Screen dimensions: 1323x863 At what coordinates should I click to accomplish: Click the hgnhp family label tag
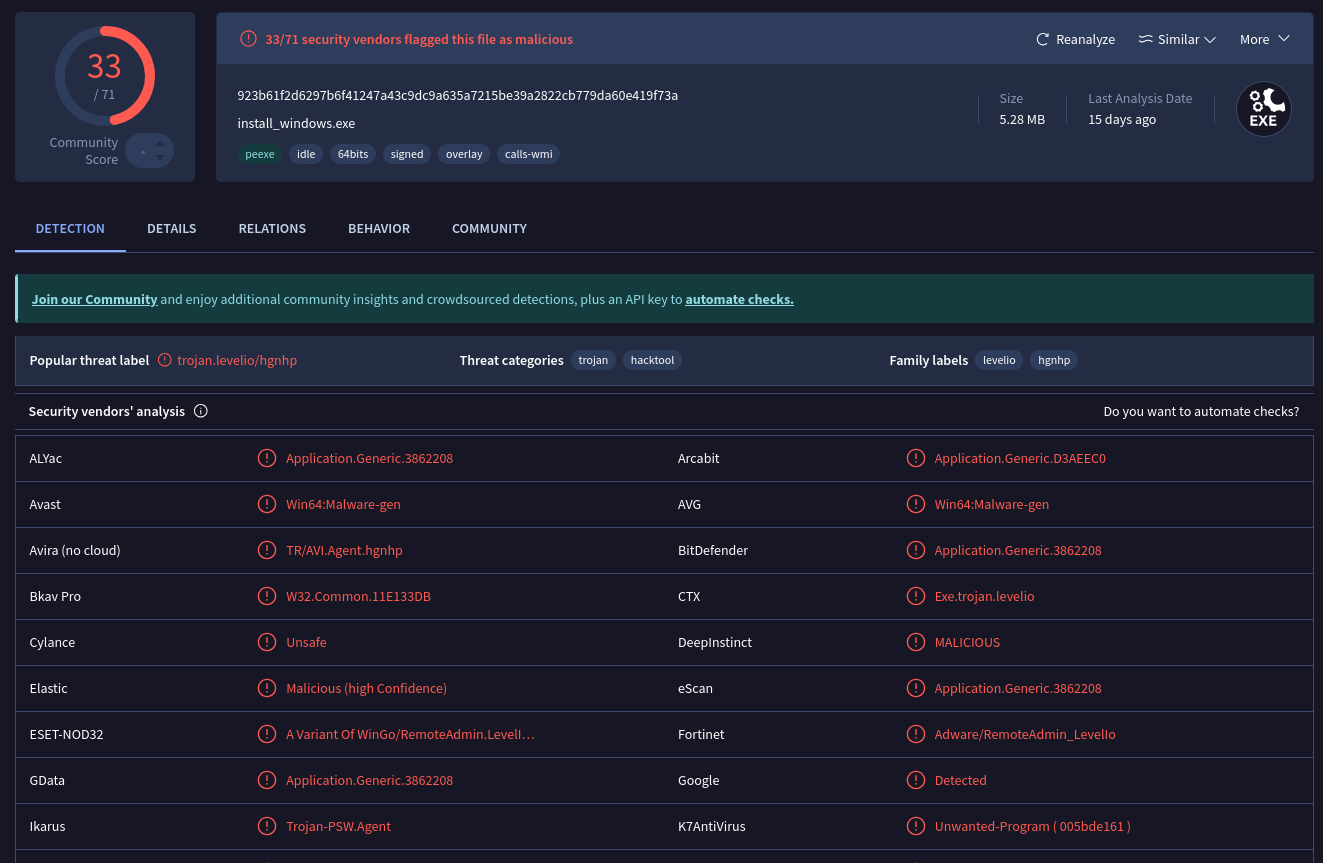[1054, 360]
